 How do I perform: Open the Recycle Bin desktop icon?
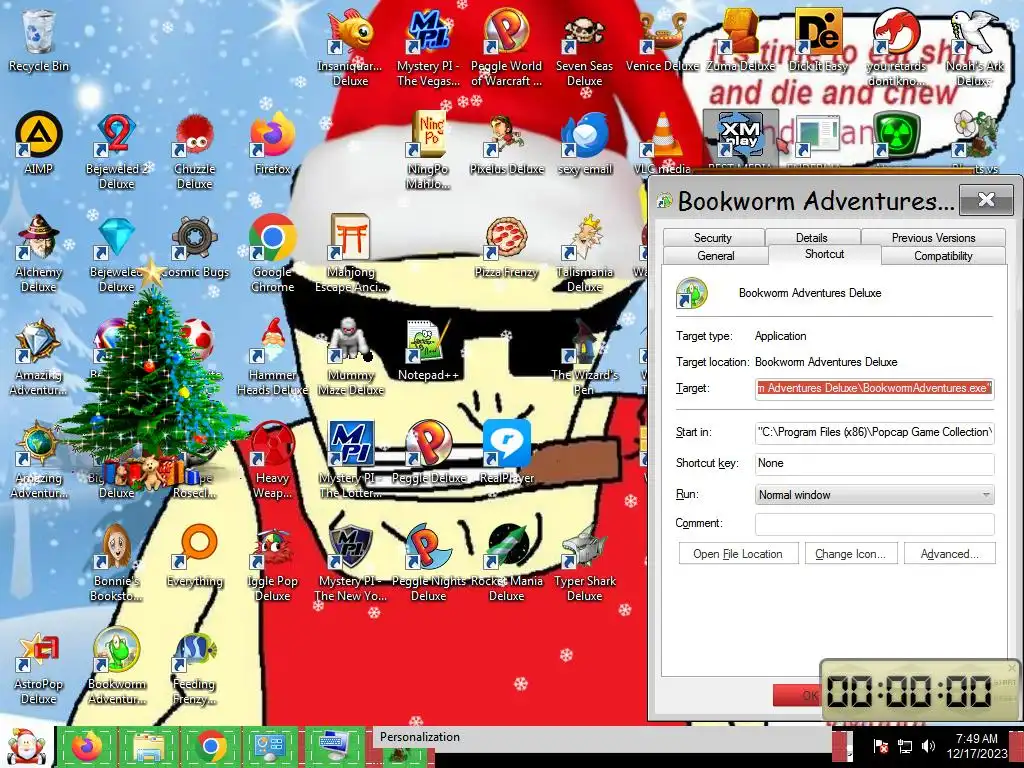click(39, 40)
